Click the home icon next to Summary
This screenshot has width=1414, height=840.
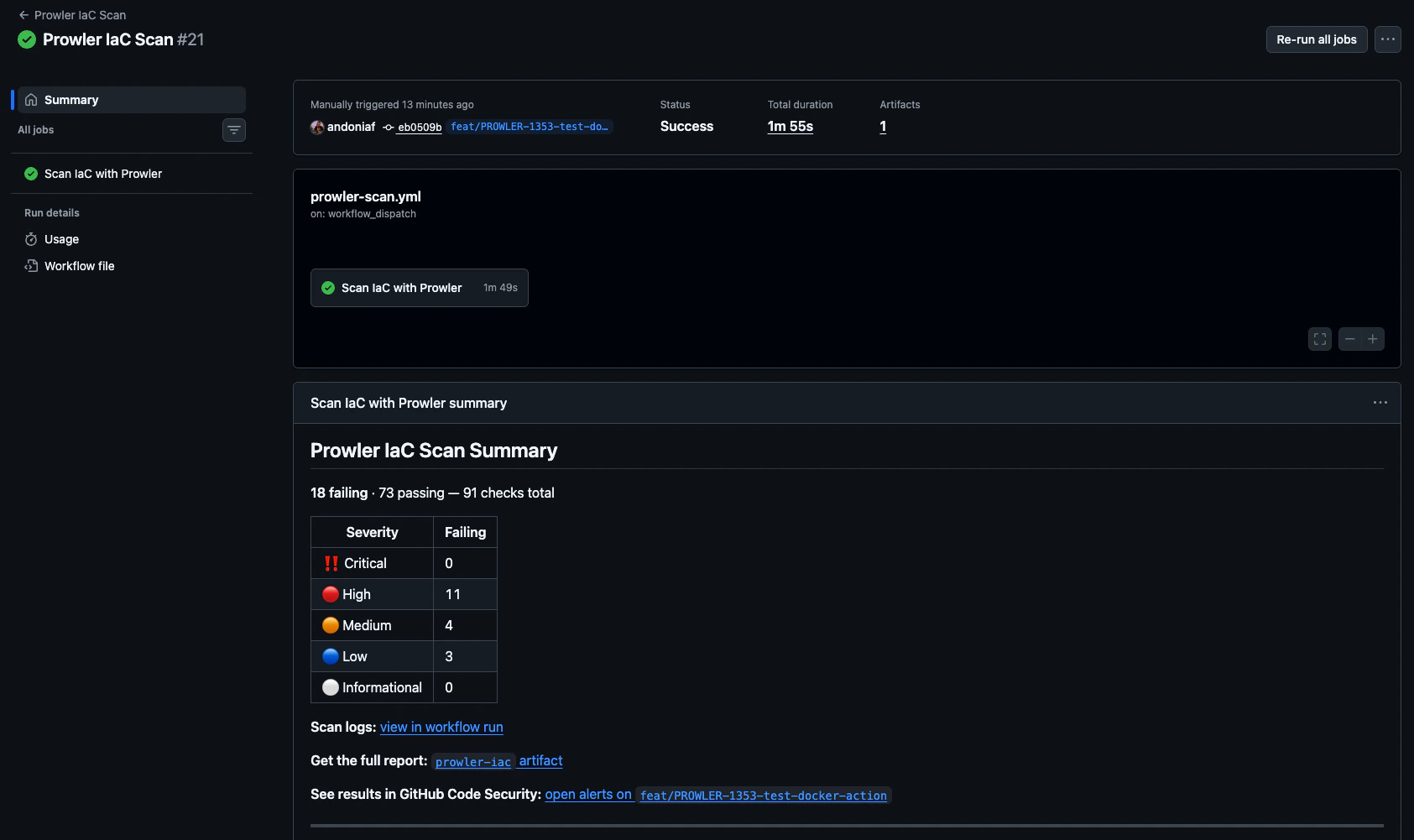[30, 99]
